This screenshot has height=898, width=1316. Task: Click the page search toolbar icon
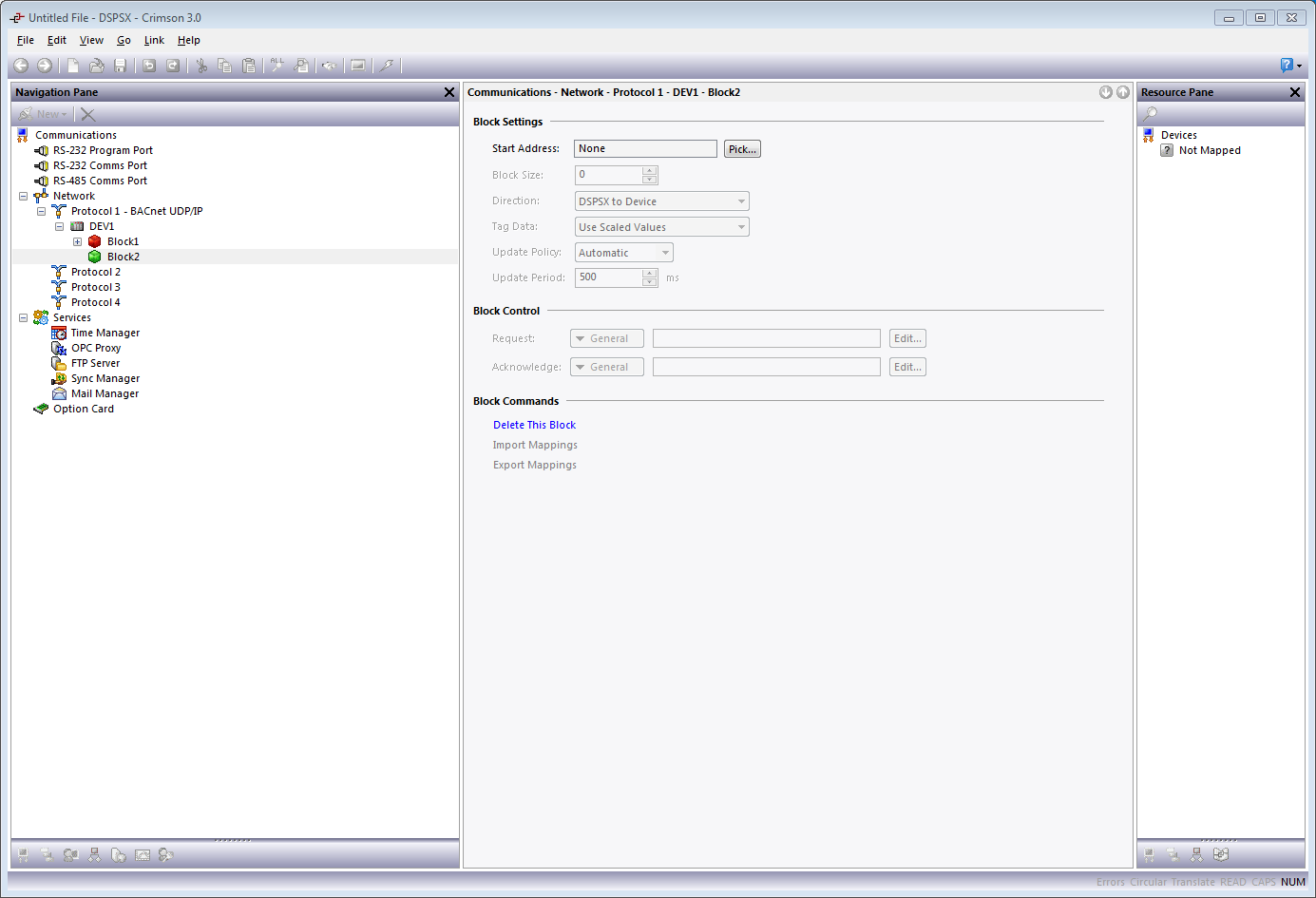coord(301,66)
